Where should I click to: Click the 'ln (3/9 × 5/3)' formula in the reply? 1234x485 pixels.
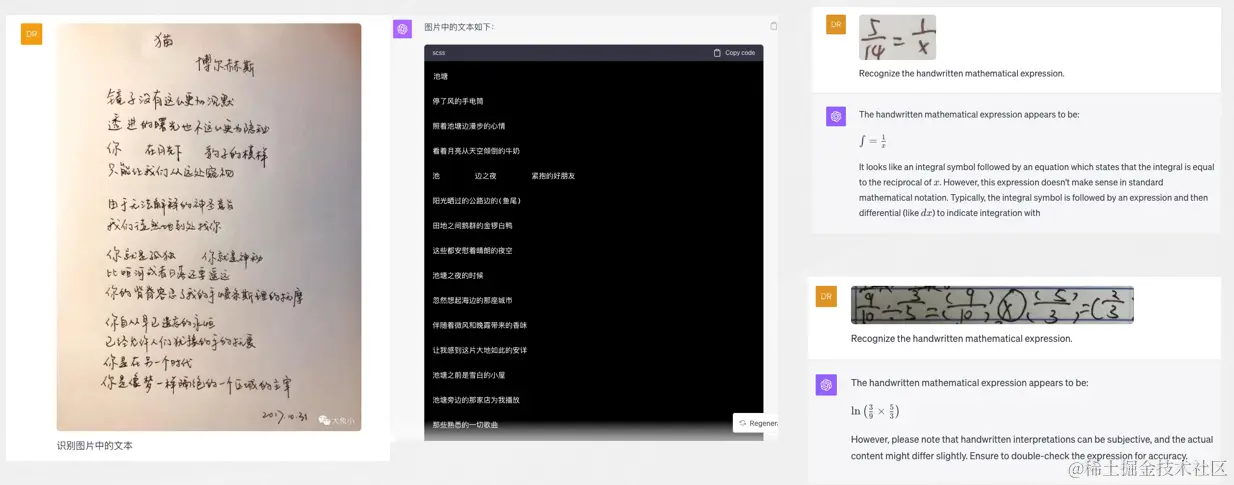tap(875, 411)
